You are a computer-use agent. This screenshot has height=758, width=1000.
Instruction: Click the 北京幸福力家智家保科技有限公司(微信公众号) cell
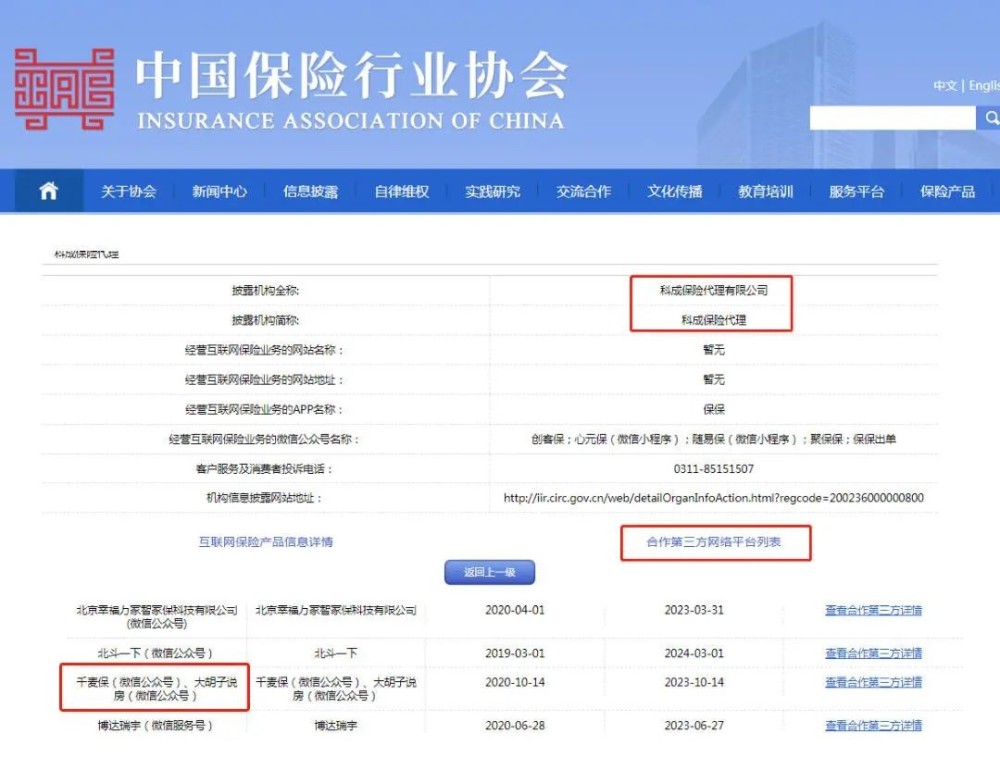point(156,616)
